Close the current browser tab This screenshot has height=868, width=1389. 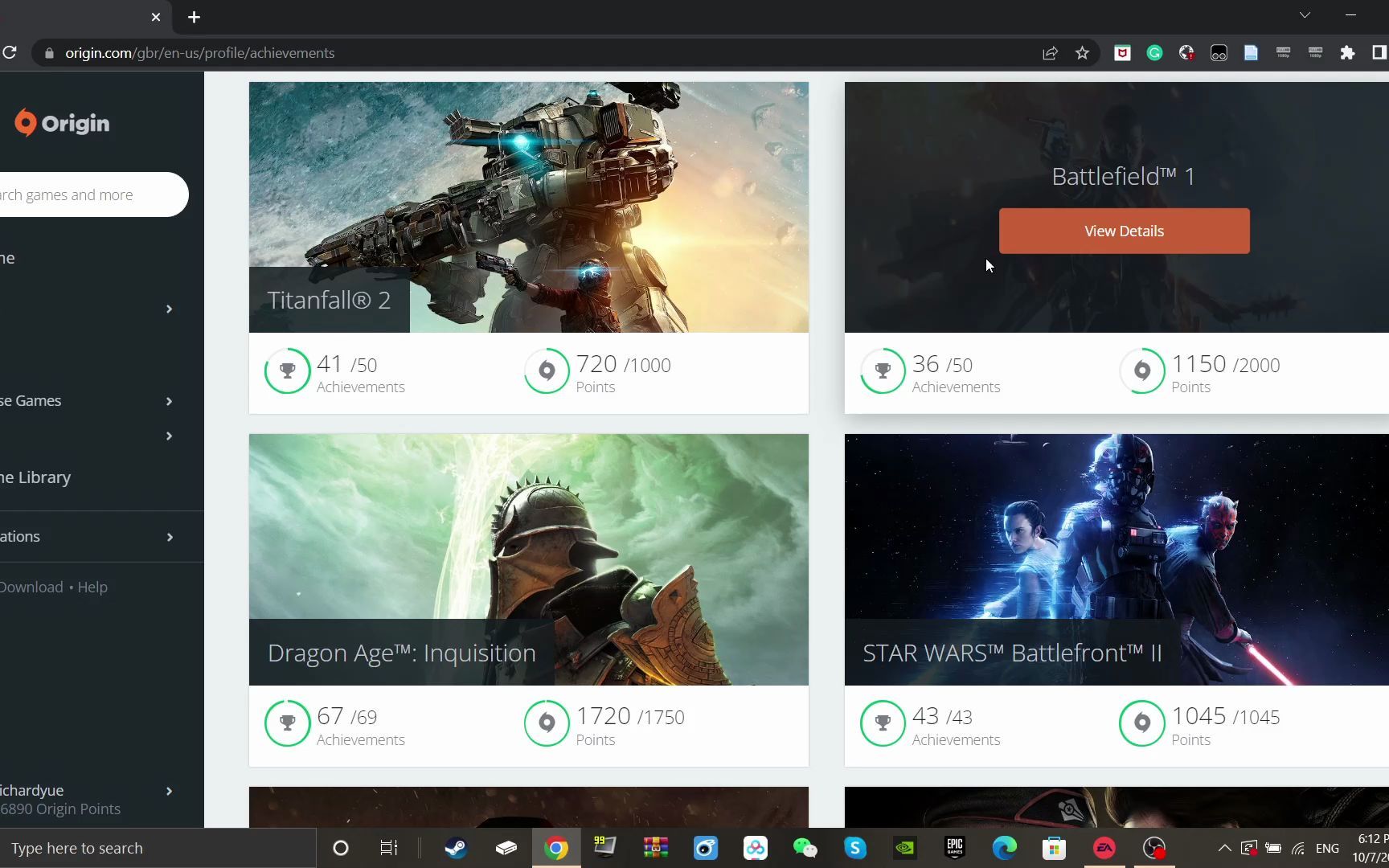[156, 17]
